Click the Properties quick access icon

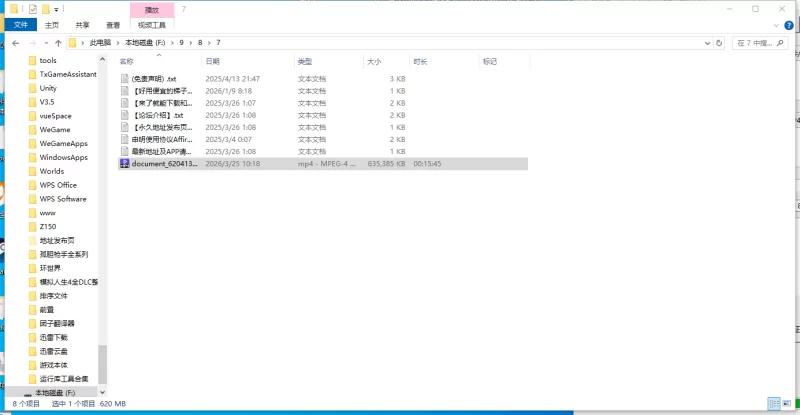(x=33, y=9)
